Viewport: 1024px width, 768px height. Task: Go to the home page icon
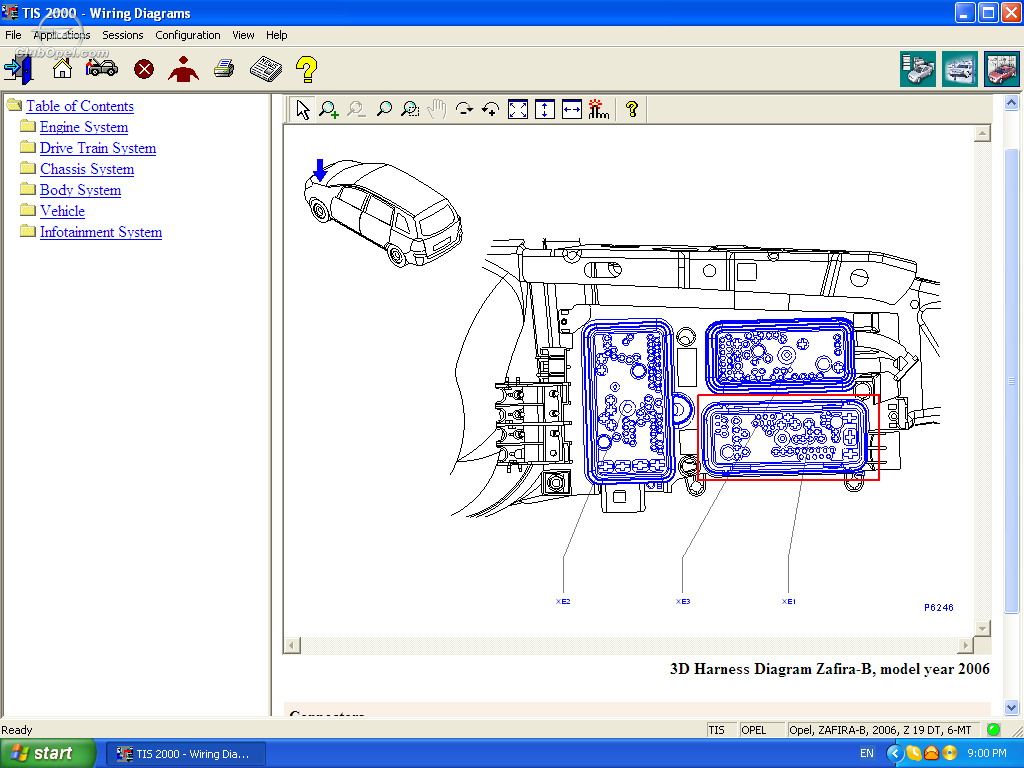coord(62,68)
